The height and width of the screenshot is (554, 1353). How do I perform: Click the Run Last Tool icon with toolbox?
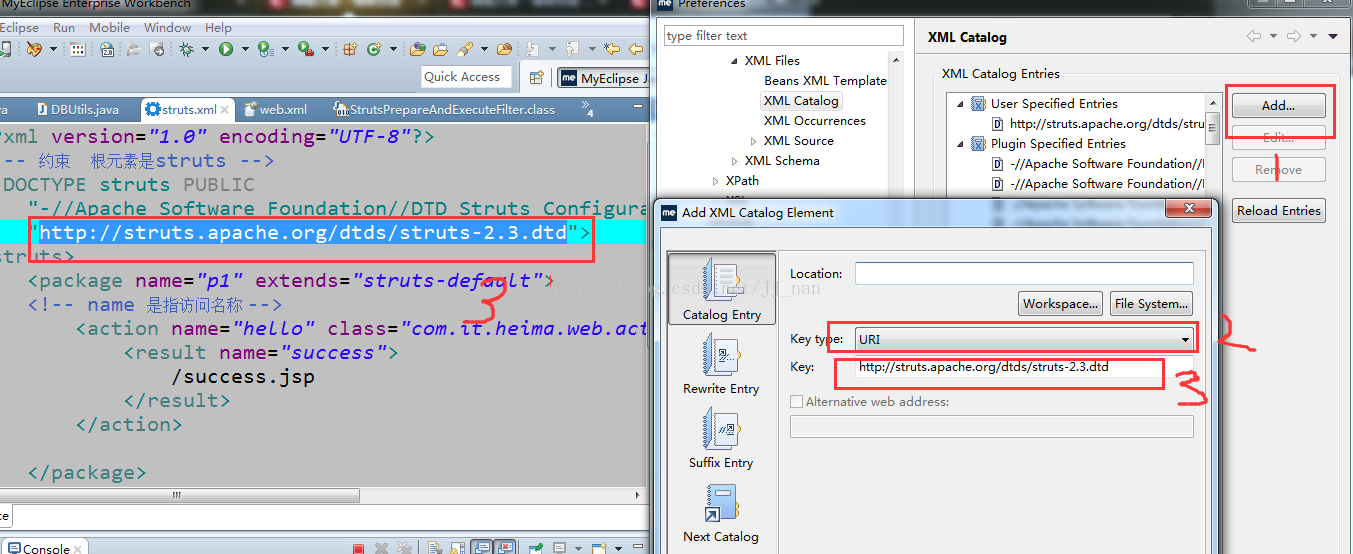point(306,49)
